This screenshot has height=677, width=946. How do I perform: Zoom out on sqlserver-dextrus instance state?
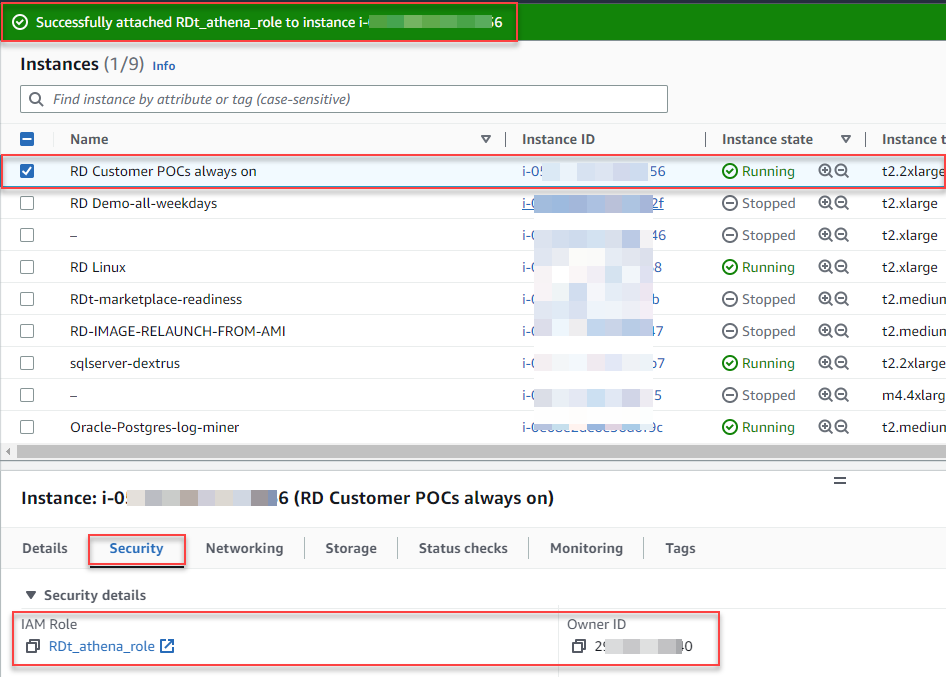(x=842, y=363)
